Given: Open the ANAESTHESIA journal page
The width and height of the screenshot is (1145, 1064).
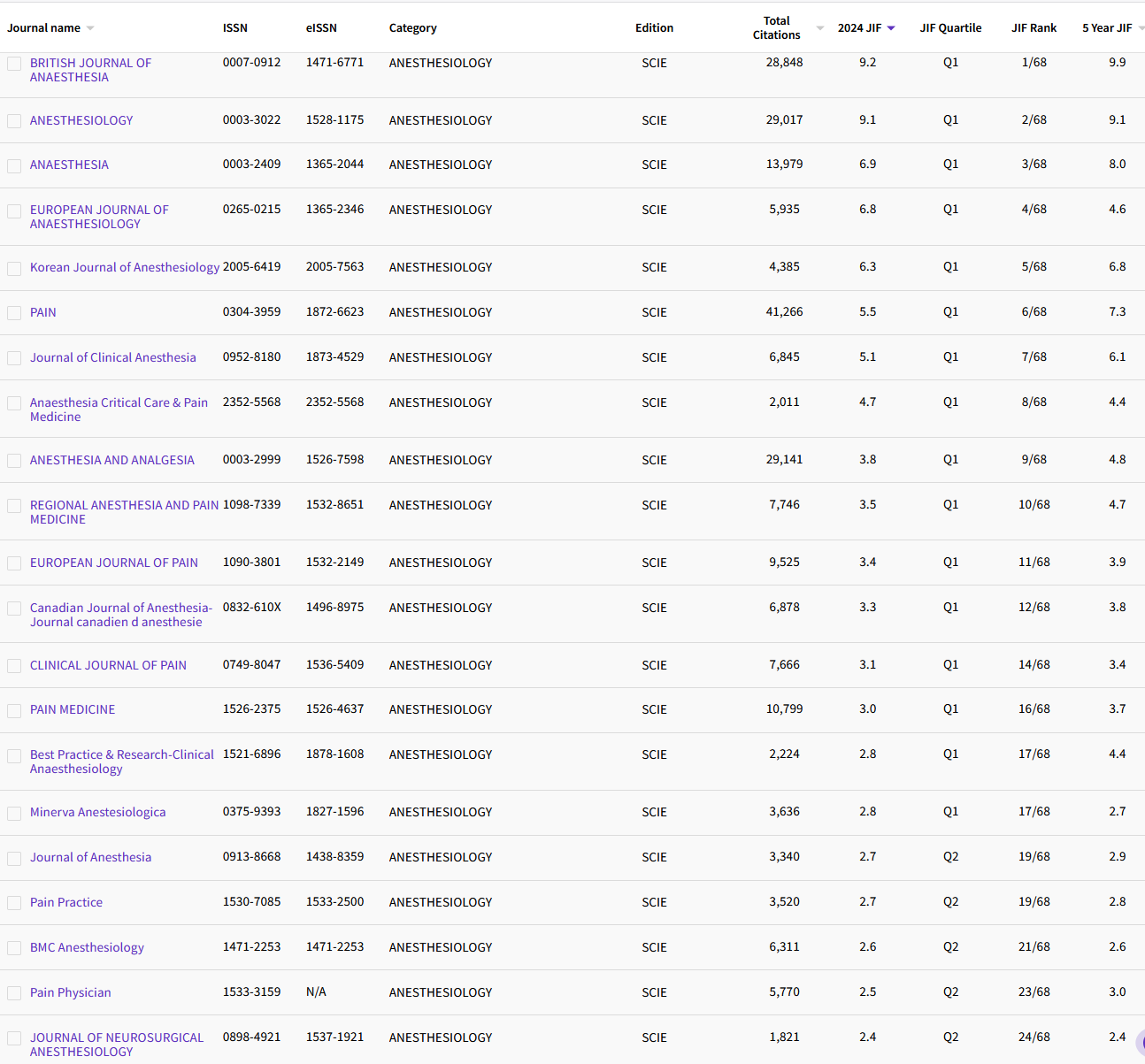Looking at the screenshot, I should (69, 165).
